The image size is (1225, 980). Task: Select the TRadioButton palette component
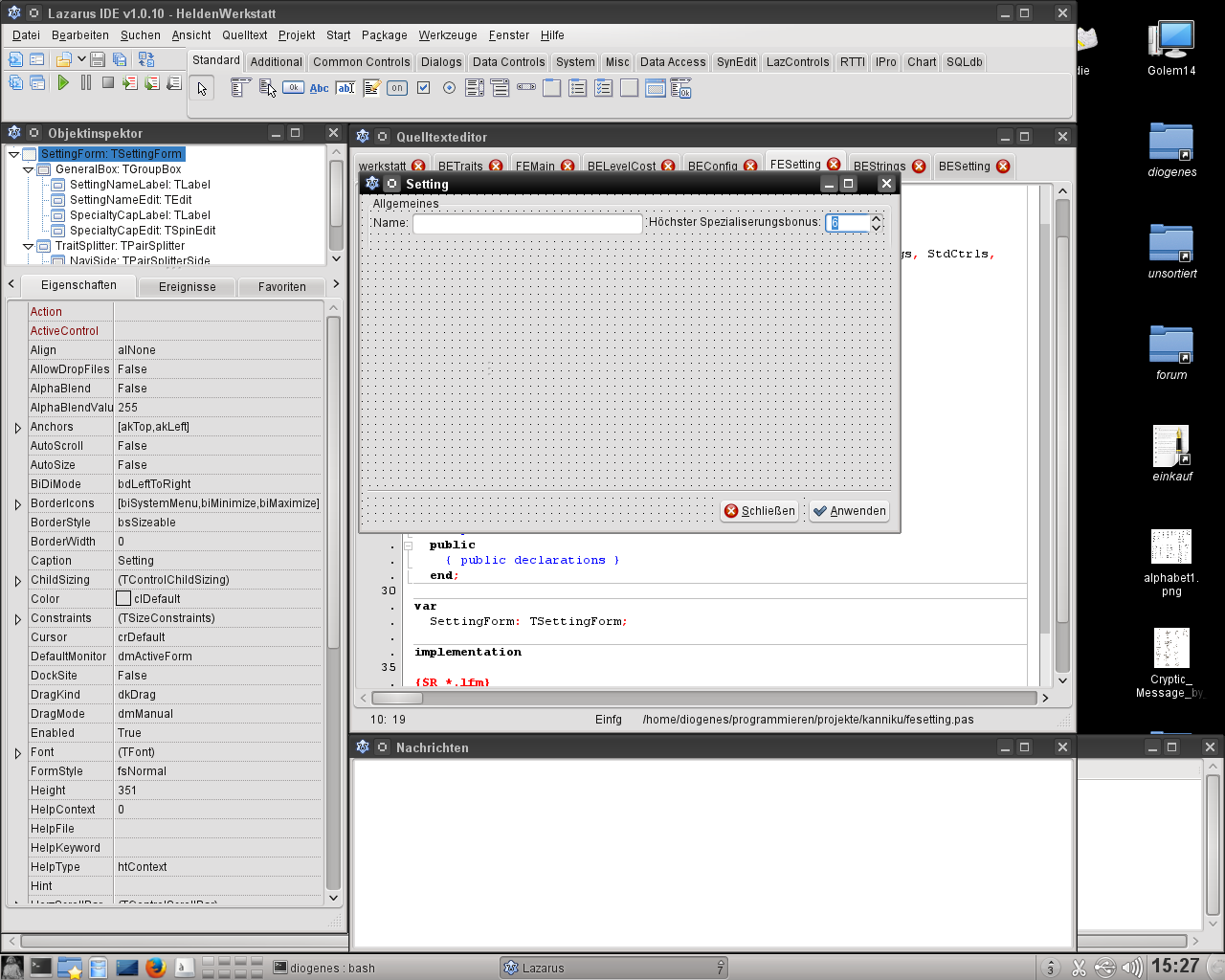449,88
